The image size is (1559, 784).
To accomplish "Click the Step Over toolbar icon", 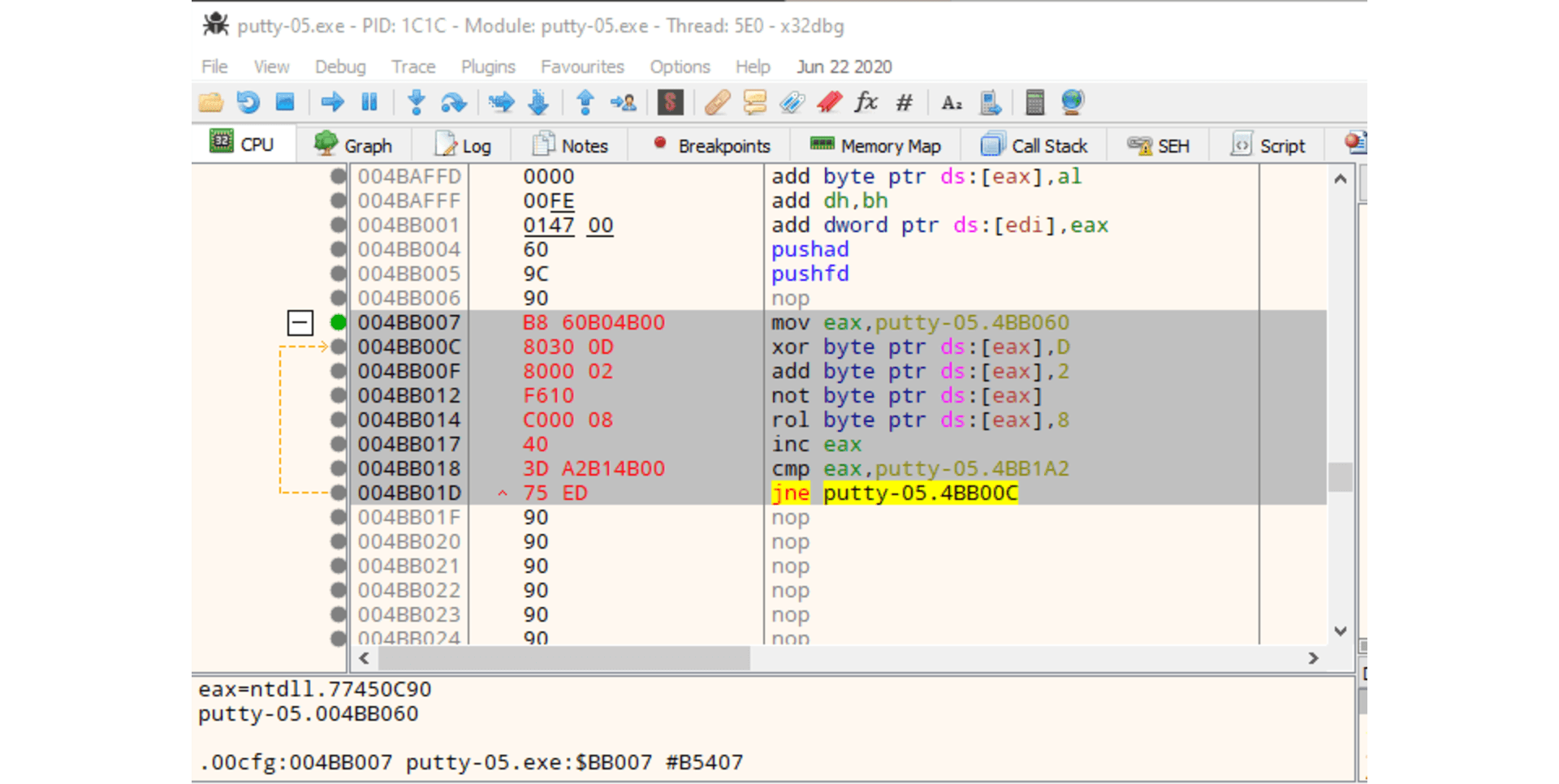I will pyautogui.click(x=453, y=102).
